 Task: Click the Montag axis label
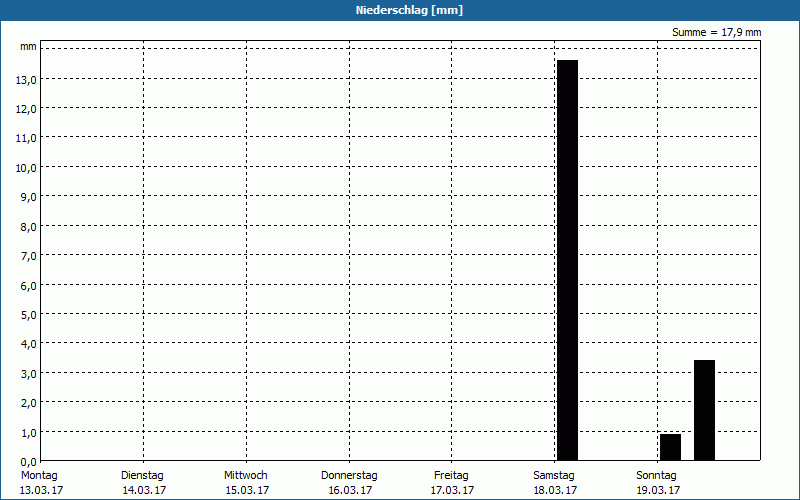(x=39, y=475)
